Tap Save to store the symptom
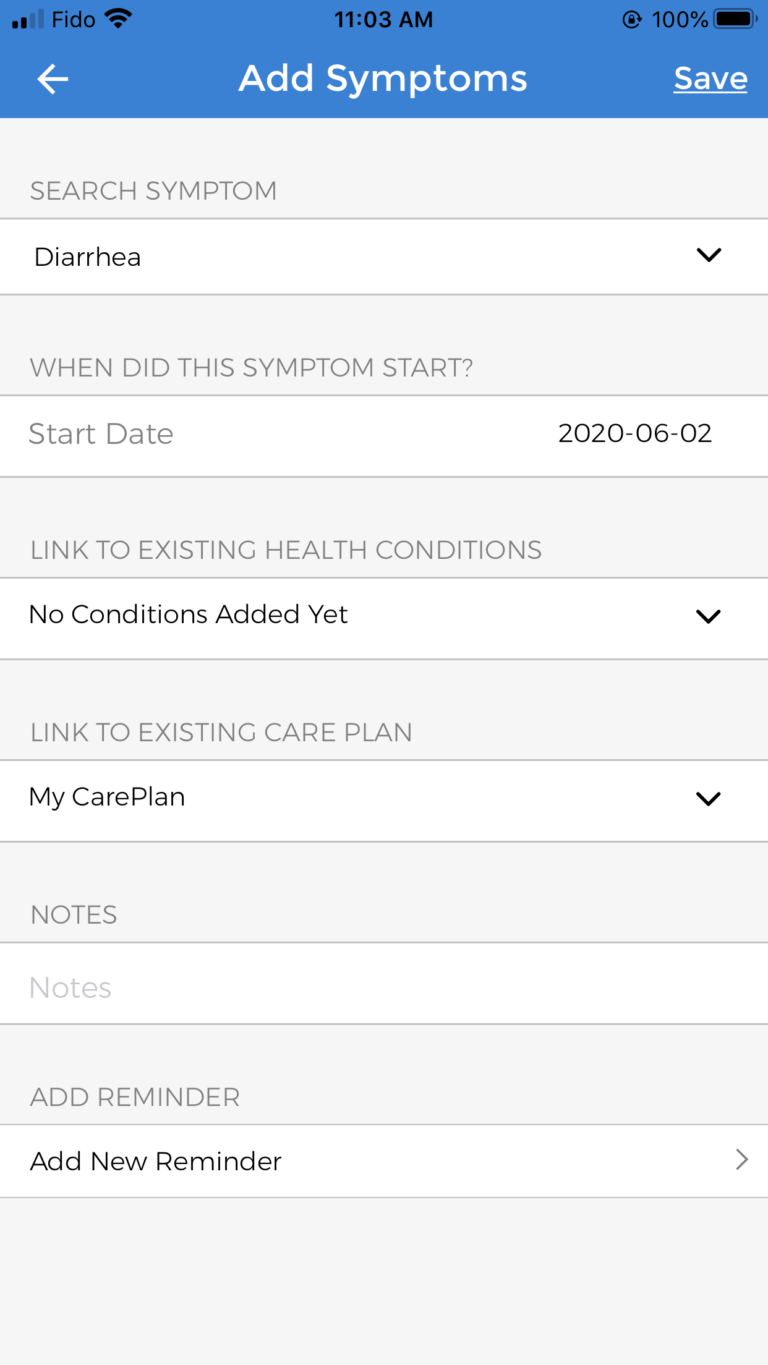768x1365 pixels. click(710, 78)
